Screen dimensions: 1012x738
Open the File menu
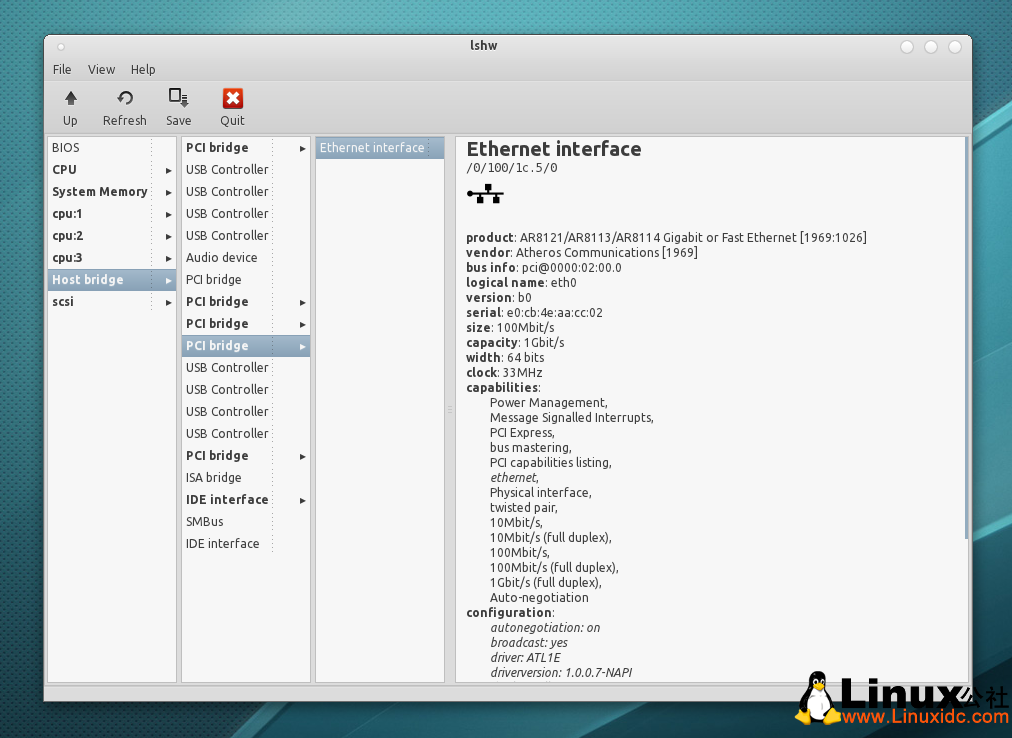(x=62, y=69)
